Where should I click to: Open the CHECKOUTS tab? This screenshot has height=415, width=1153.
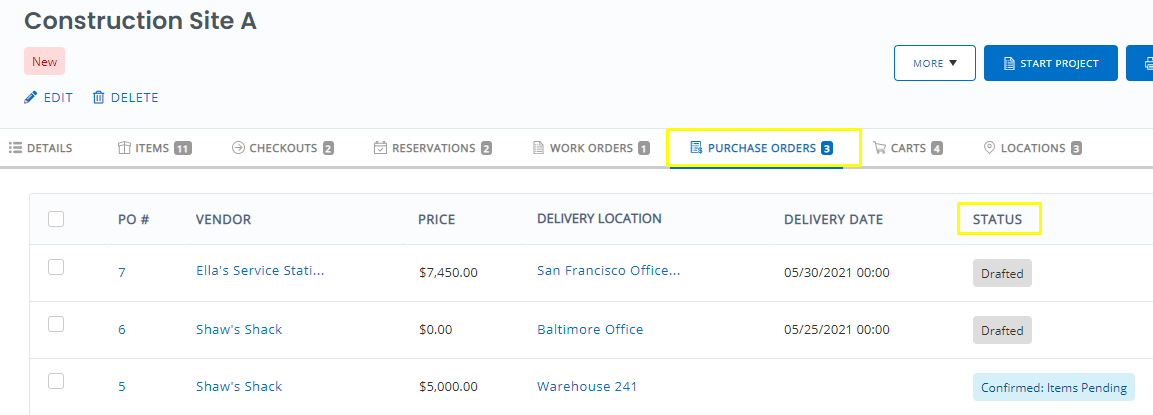click(283, 148)
